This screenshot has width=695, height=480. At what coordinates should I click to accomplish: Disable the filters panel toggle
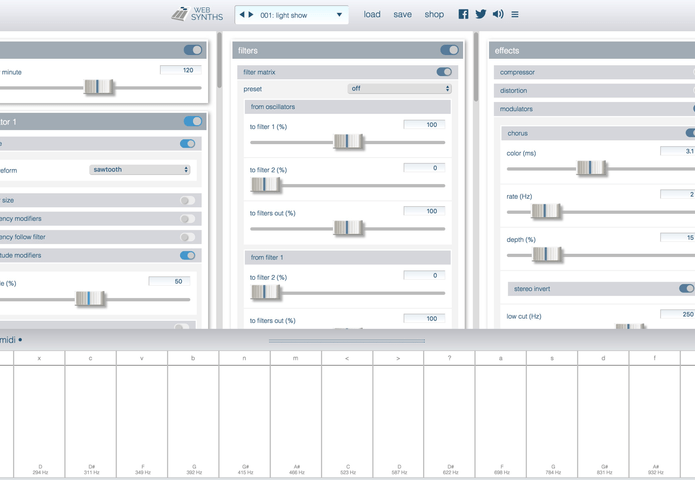click(450, 50)
